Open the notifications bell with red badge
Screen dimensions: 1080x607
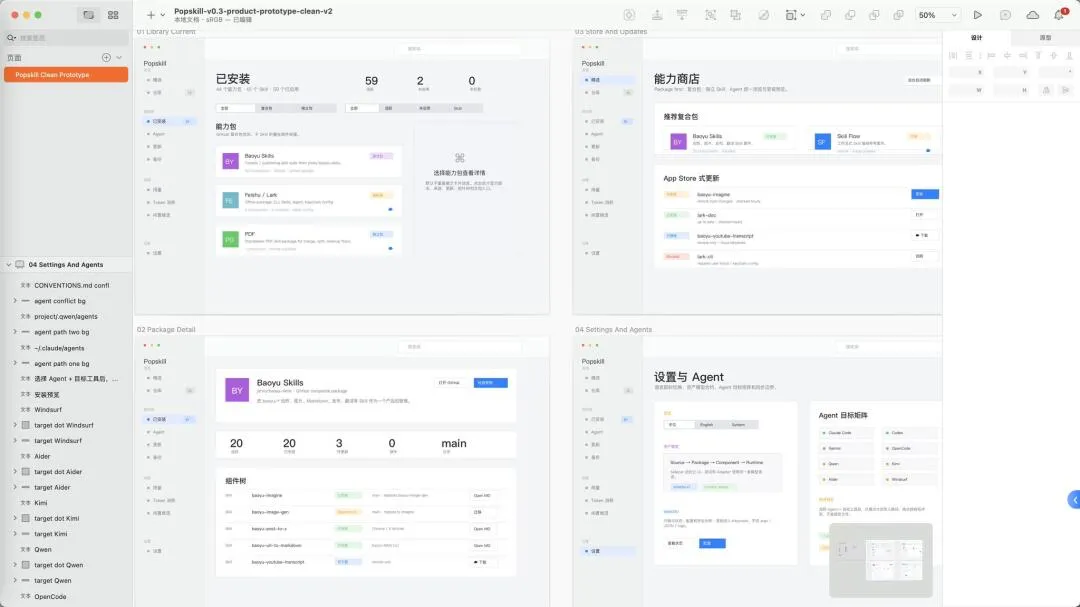[1060, 14]
